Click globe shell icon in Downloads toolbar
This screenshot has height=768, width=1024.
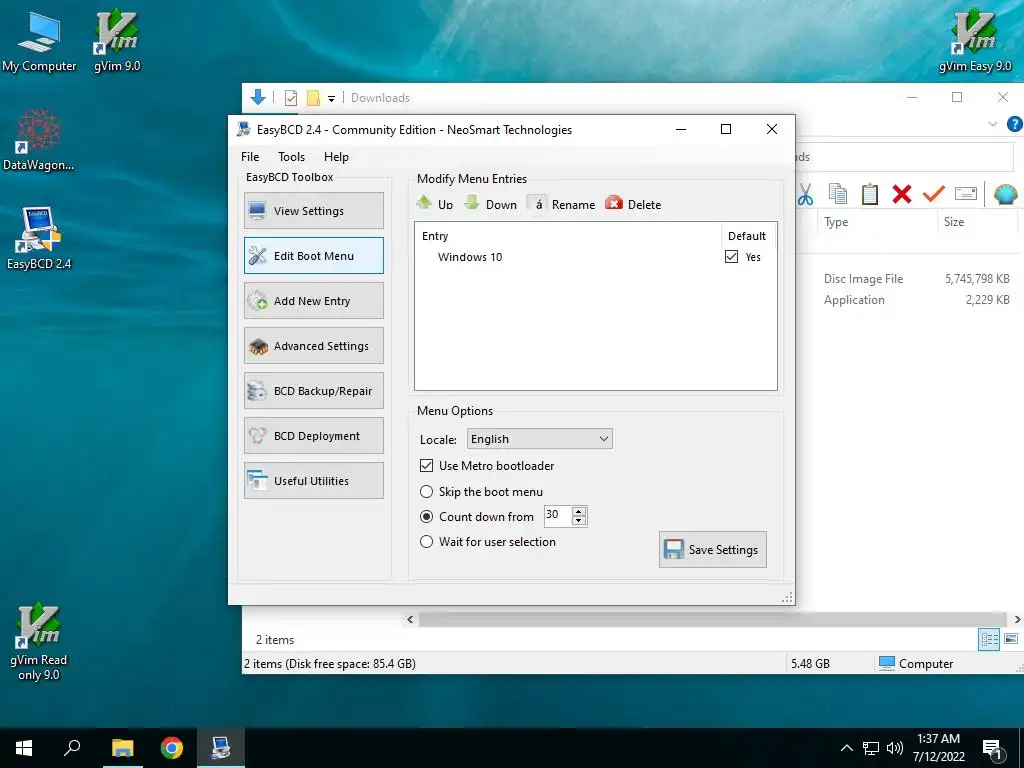1006,194
